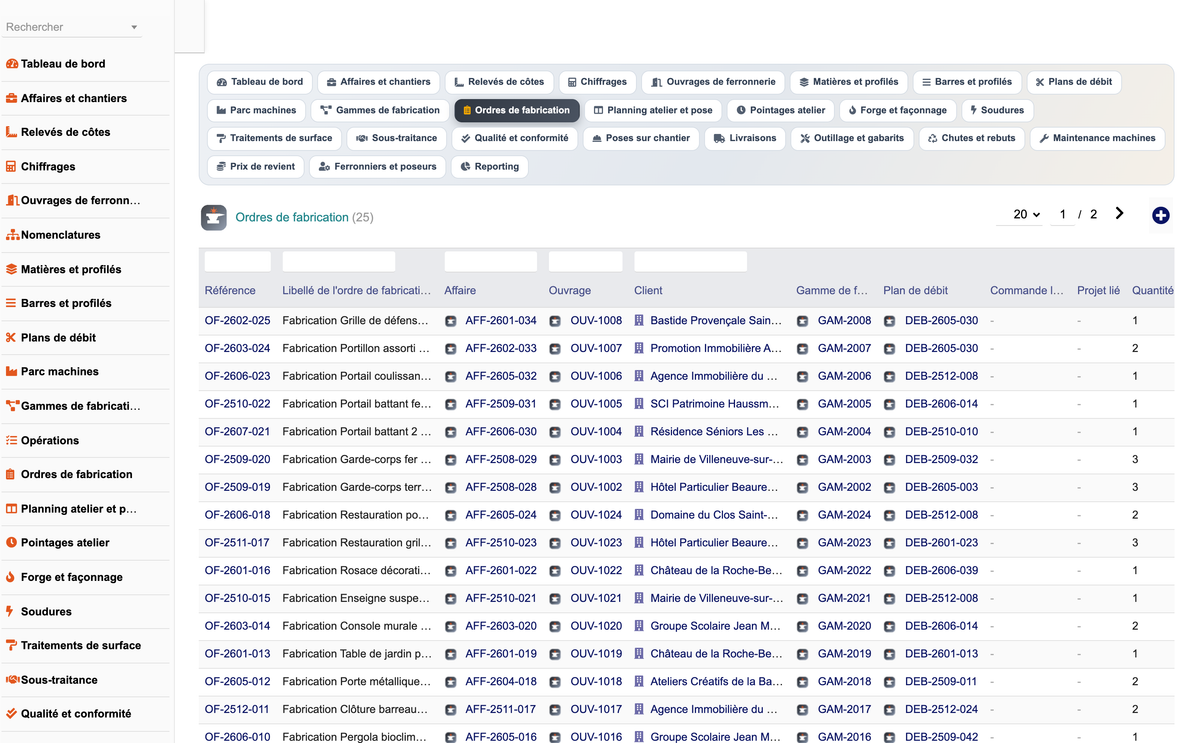1200x743 pixels.
Task: Click the Relevés de côtes sidebar icon
Action: coord(12,132)
